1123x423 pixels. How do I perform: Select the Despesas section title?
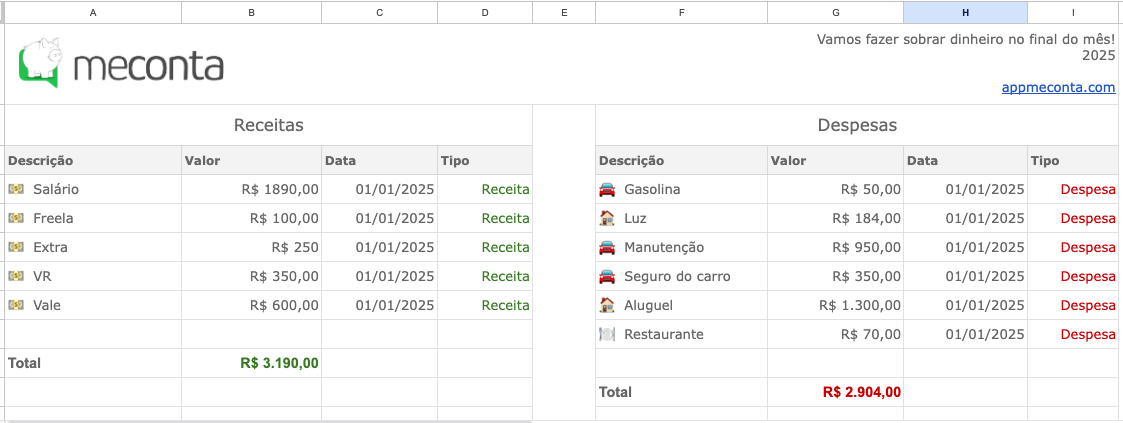pos(857,125)
